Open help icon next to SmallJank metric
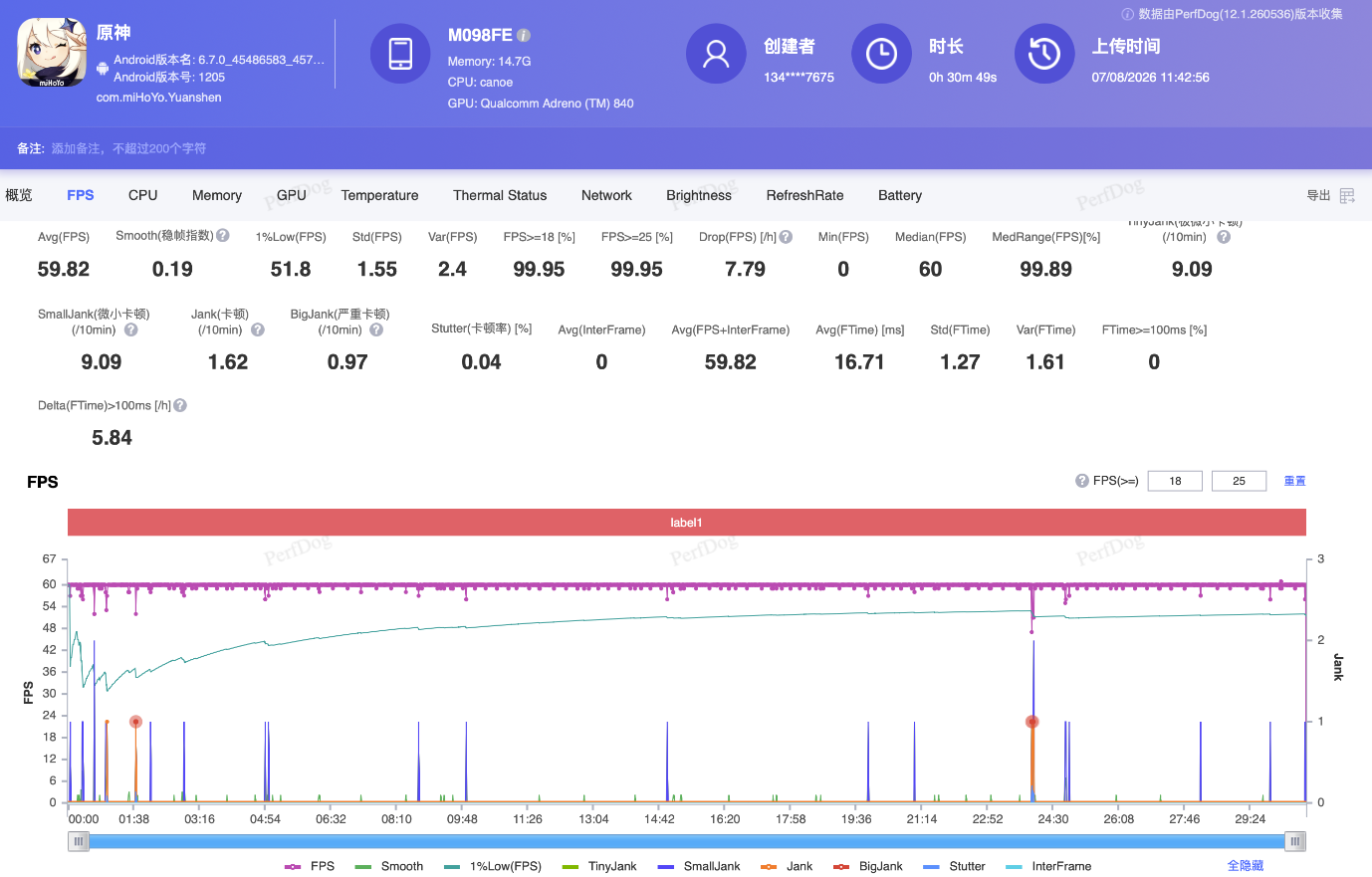 [x=130, y=329]
